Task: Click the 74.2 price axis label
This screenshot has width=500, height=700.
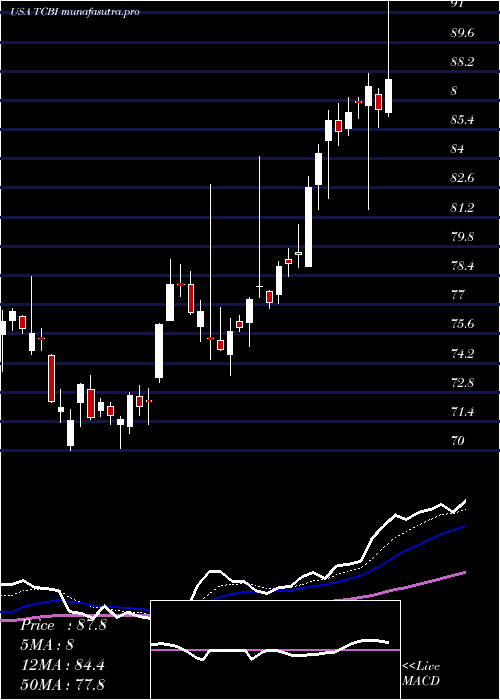Action: pos(462,354)
